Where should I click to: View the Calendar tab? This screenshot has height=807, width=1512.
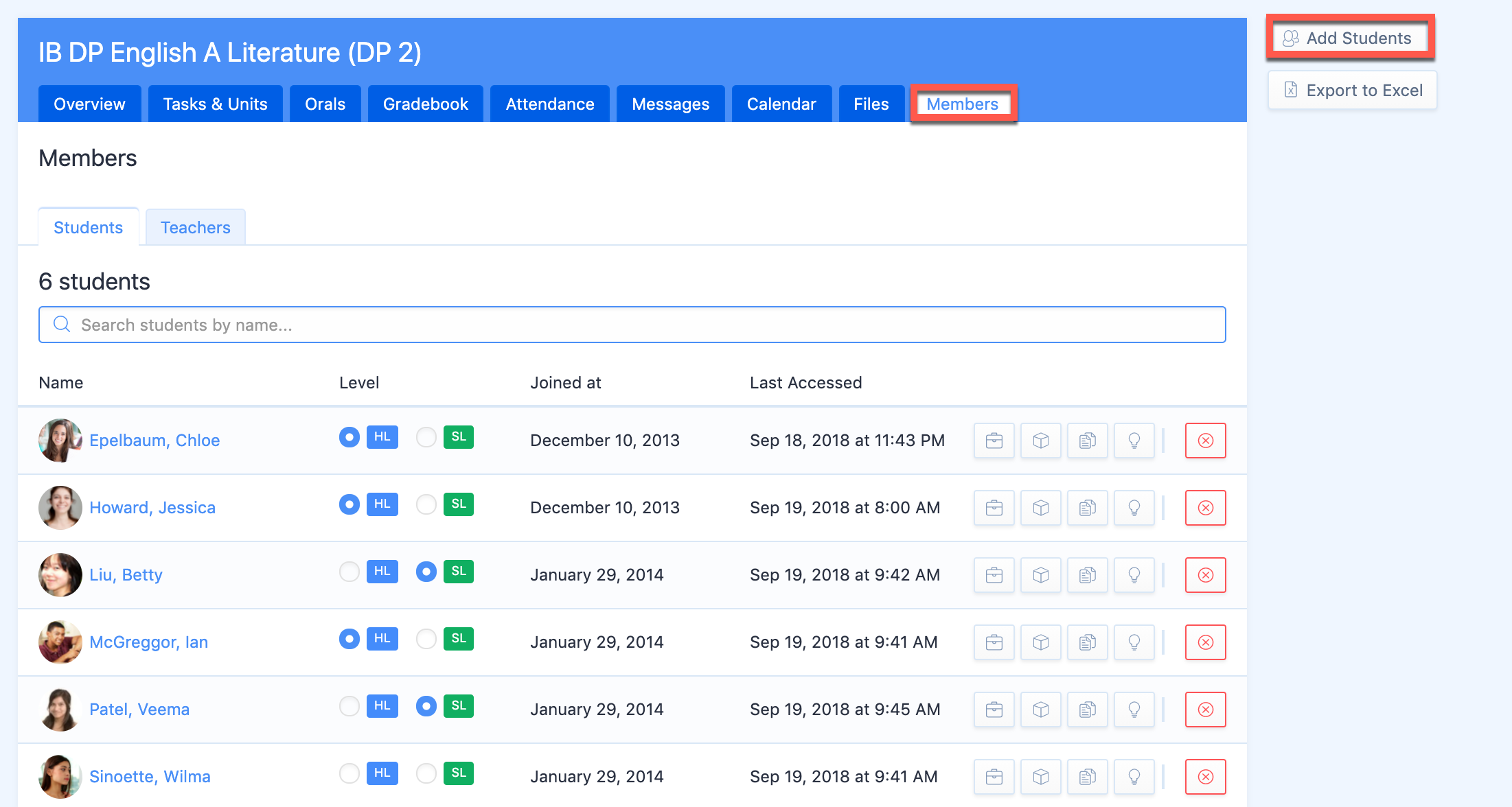(781, 104)
